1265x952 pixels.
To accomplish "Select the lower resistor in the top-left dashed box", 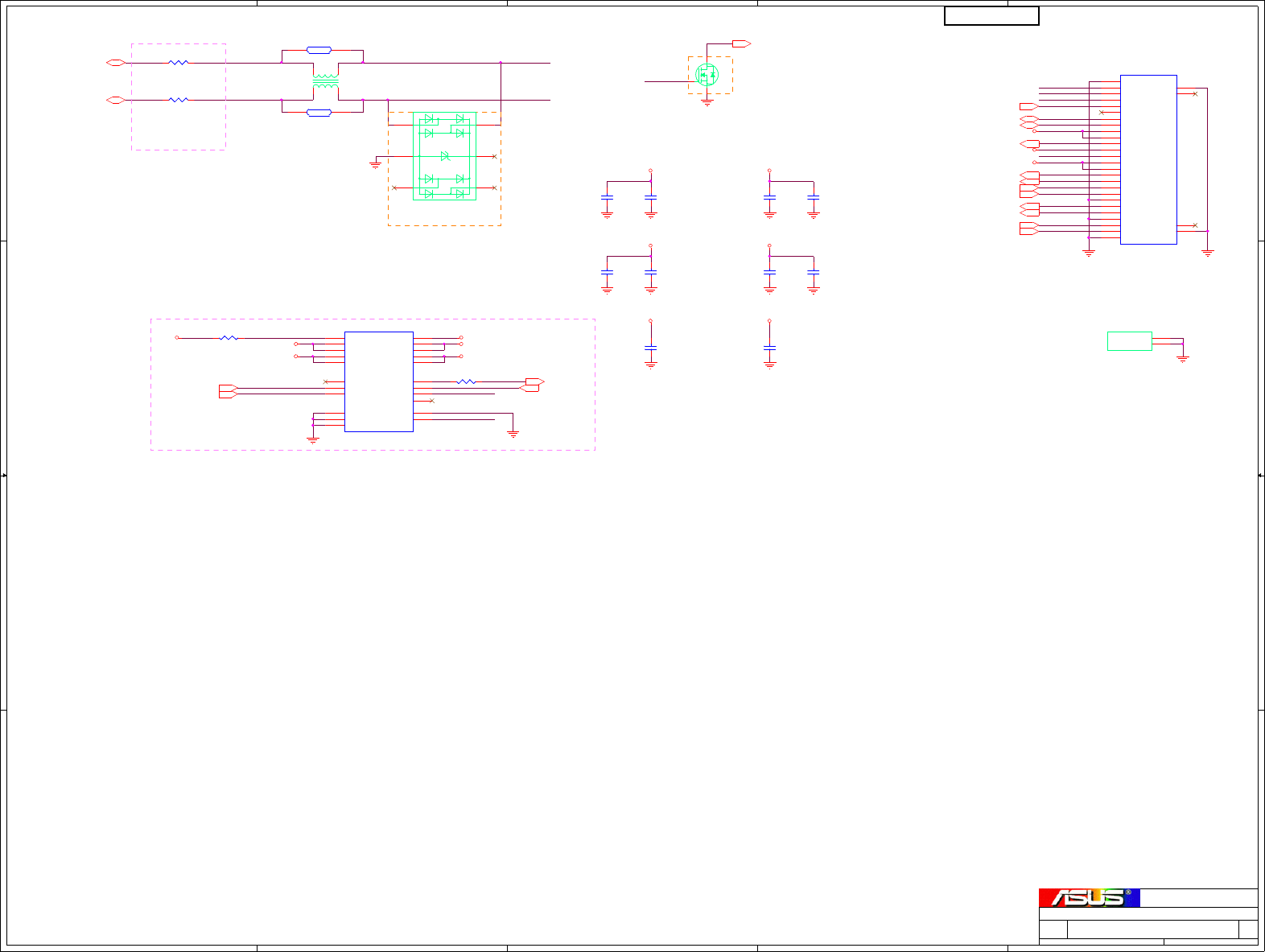I will coord(179,100).
